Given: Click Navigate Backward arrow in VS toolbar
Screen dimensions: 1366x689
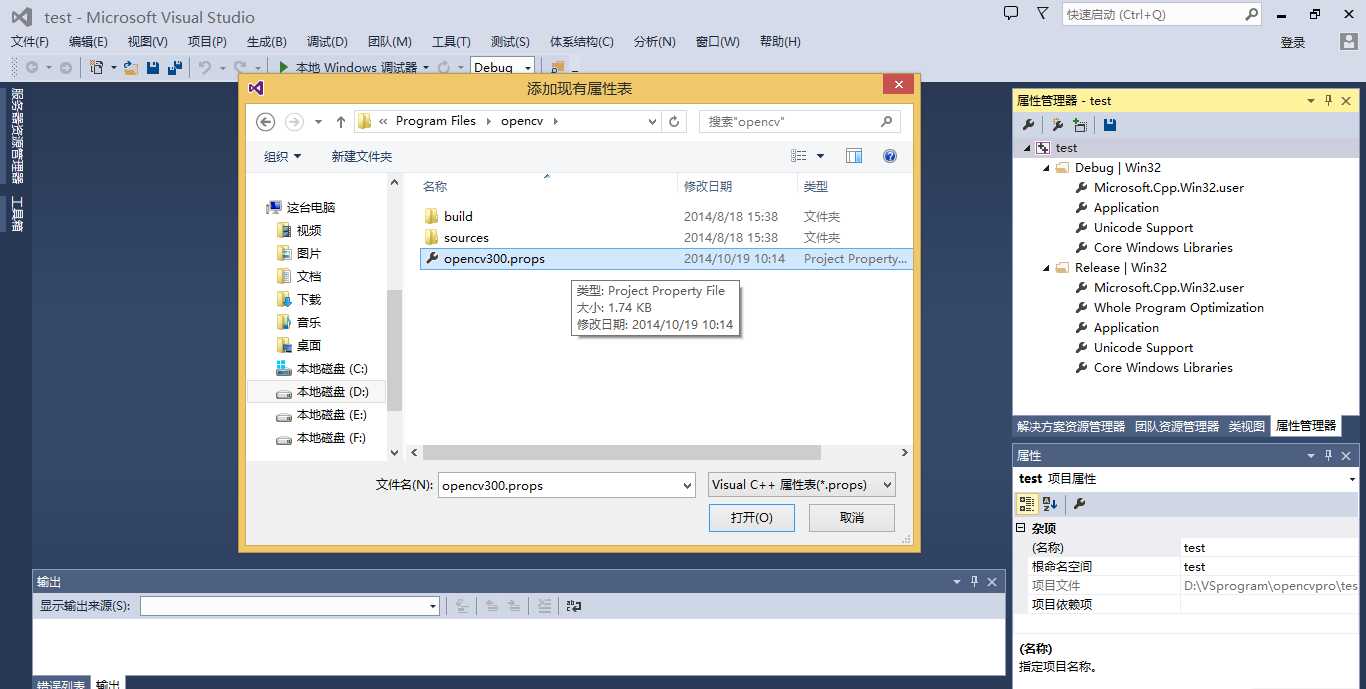Looking at the screenshot, I should pyautogui.click(x=32, y=68).
